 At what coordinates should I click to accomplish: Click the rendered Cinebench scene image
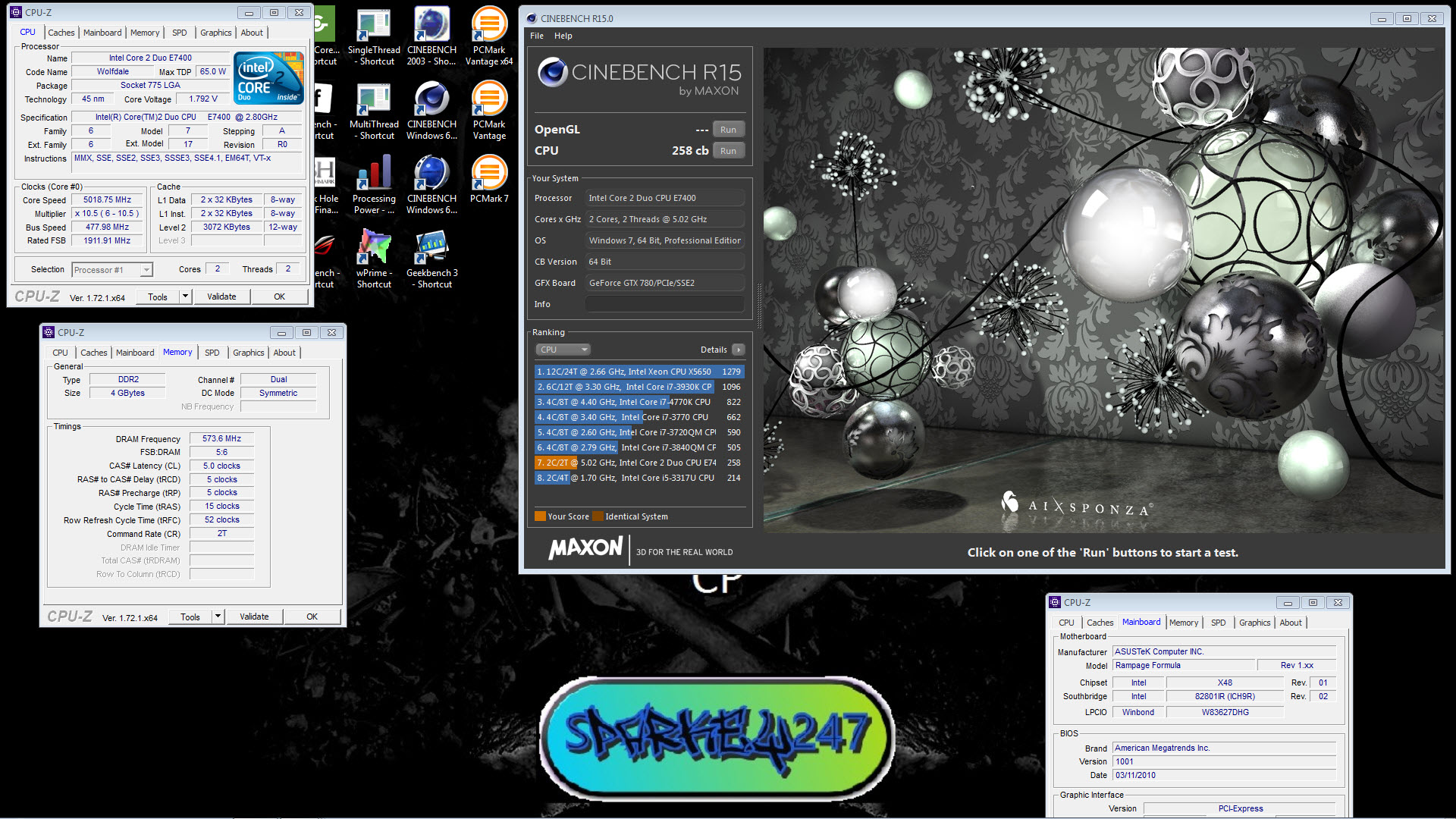pyautogui.click(x=1103, y=290)
